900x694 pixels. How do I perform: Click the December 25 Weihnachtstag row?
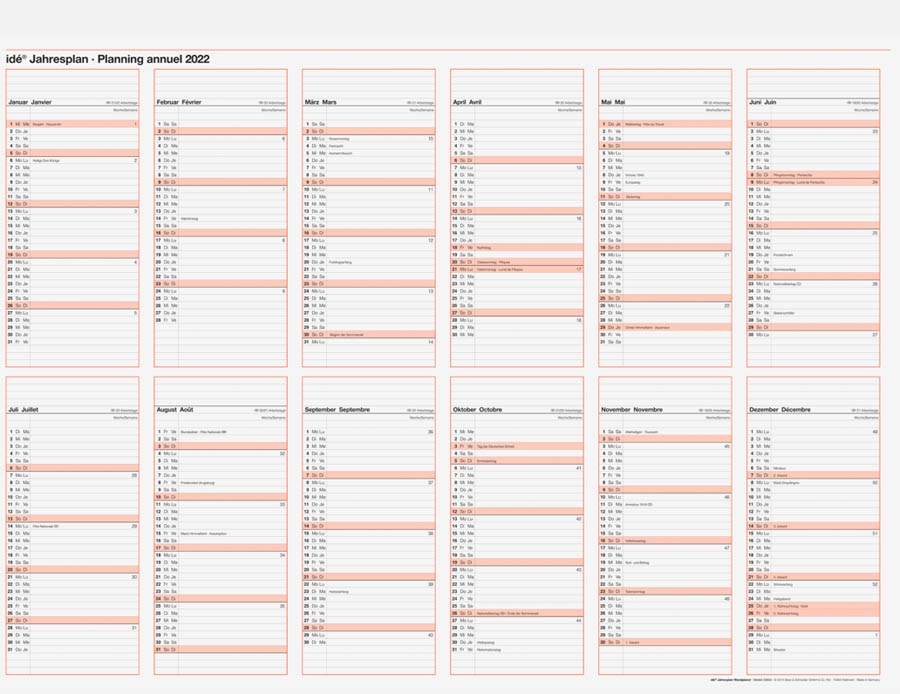[812, 606]
